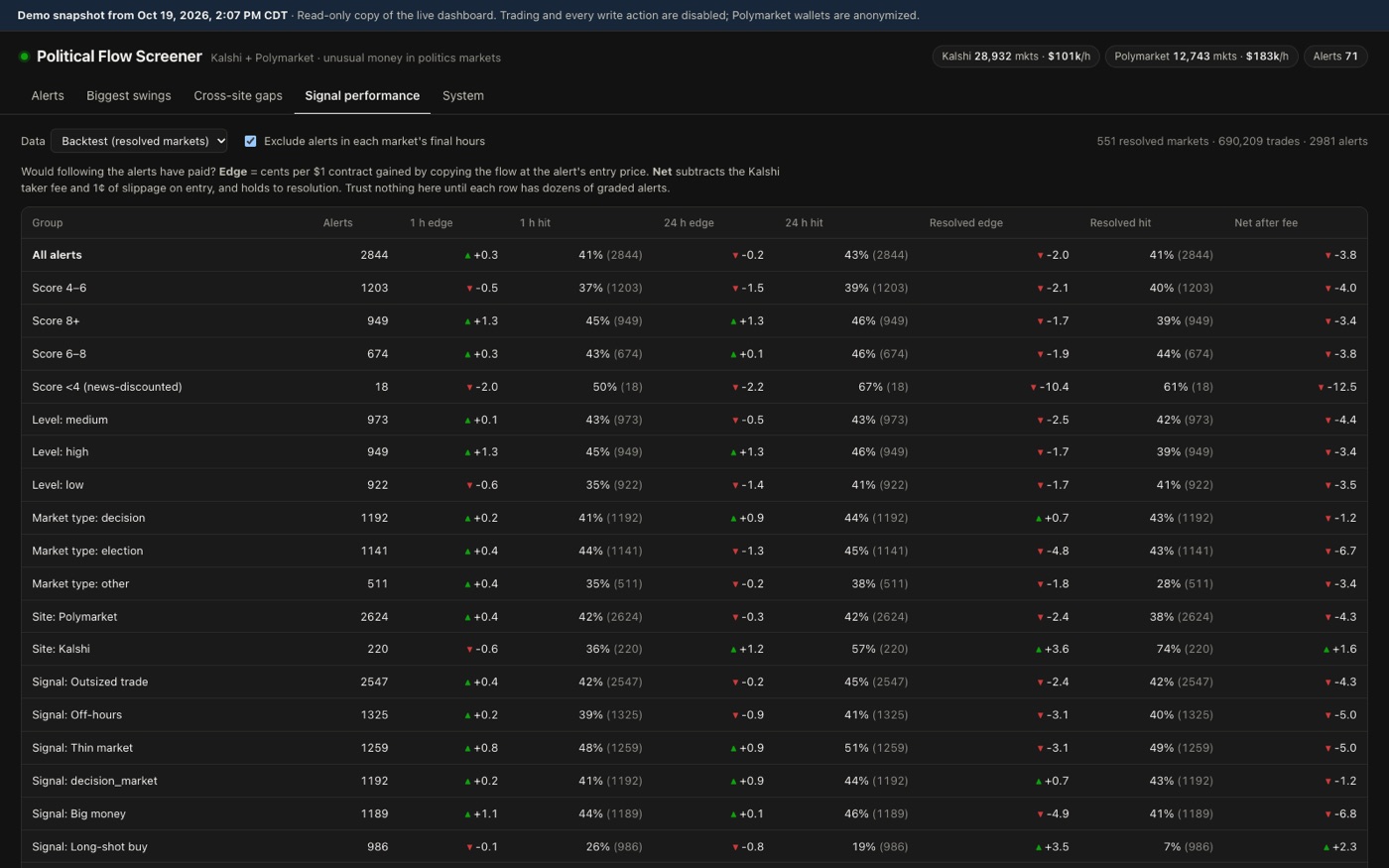Click the Kalshi 28,932 mkts pill

1016,57
